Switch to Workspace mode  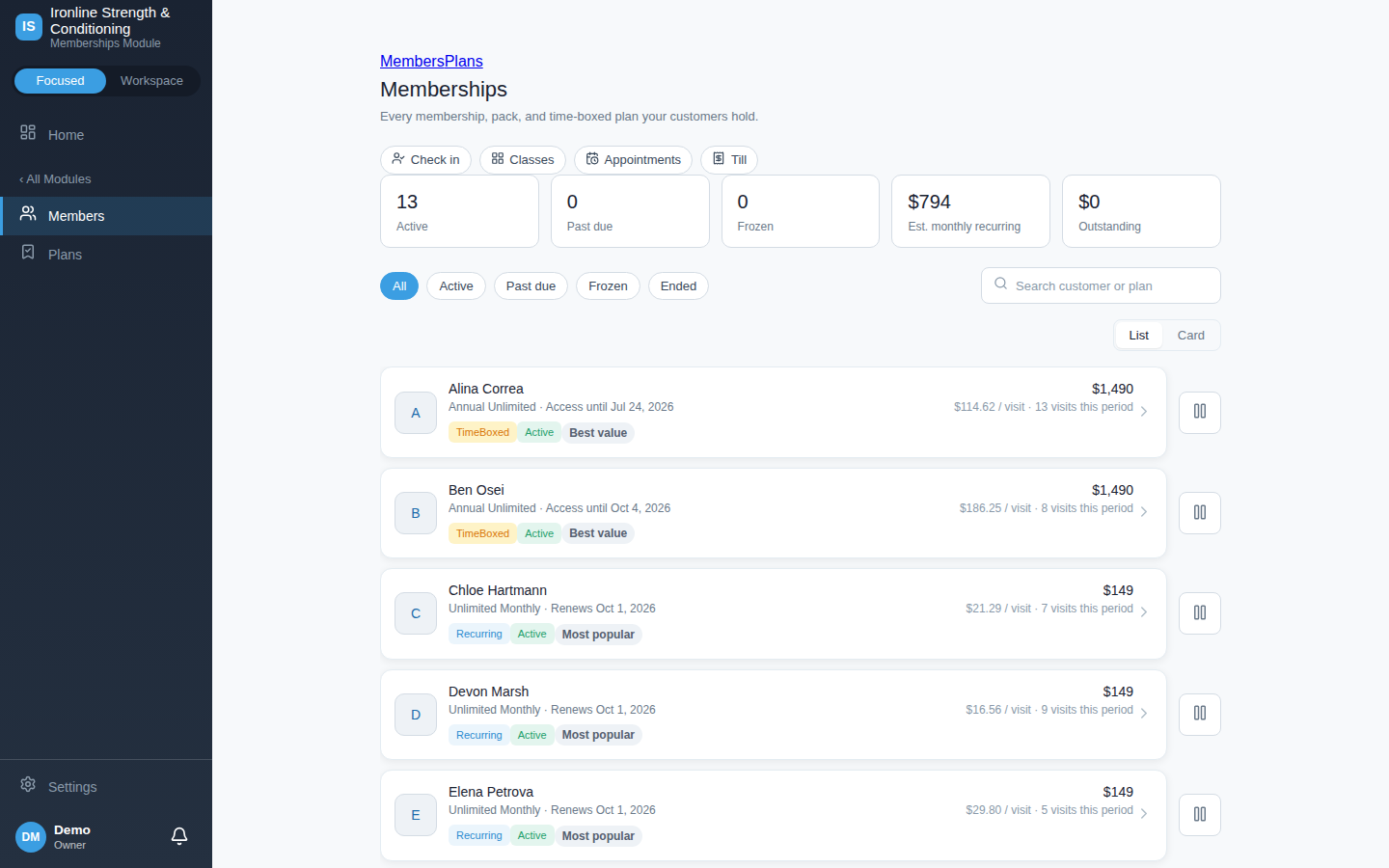pyautogui.click(x=151, y=81)
